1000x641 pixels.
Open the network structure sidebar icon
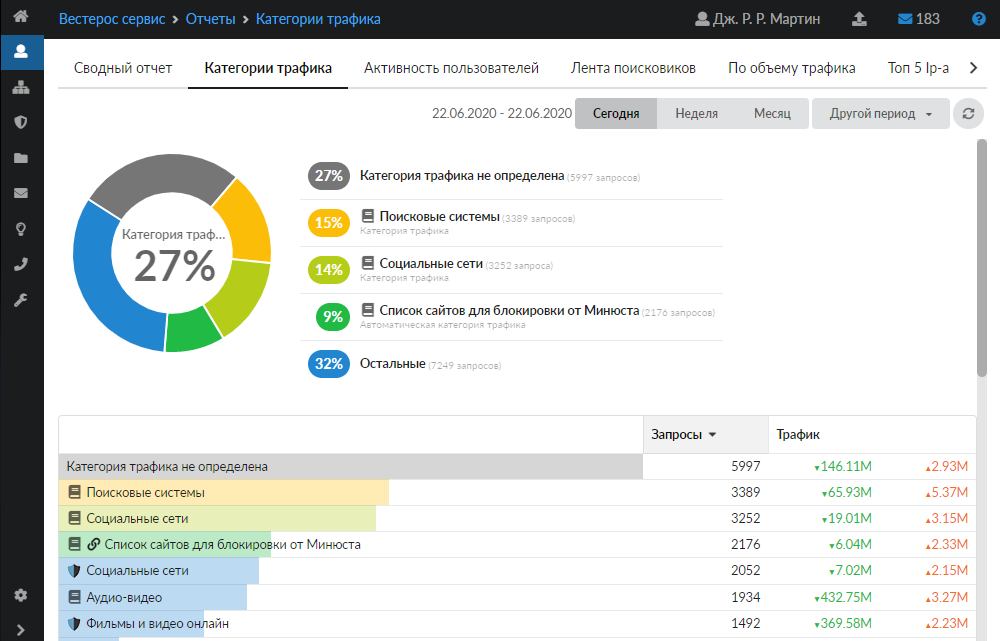click(20, 87)
